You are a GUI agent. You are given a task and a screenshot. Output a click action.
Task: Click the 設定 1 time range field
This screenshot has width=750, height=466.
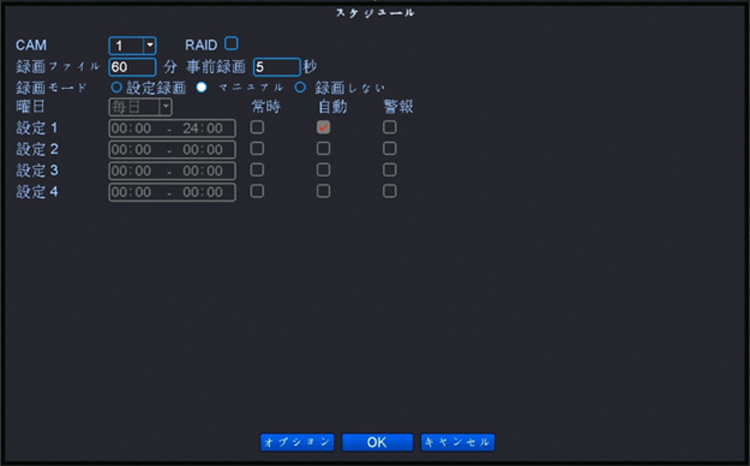pyautogui.click(x=172, y=128)
